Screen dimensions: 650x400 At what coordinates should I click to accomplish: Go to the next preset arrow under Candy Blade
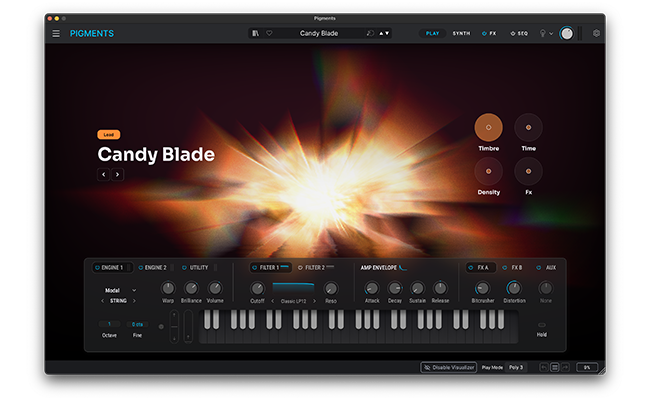click(x=118, y=174)
